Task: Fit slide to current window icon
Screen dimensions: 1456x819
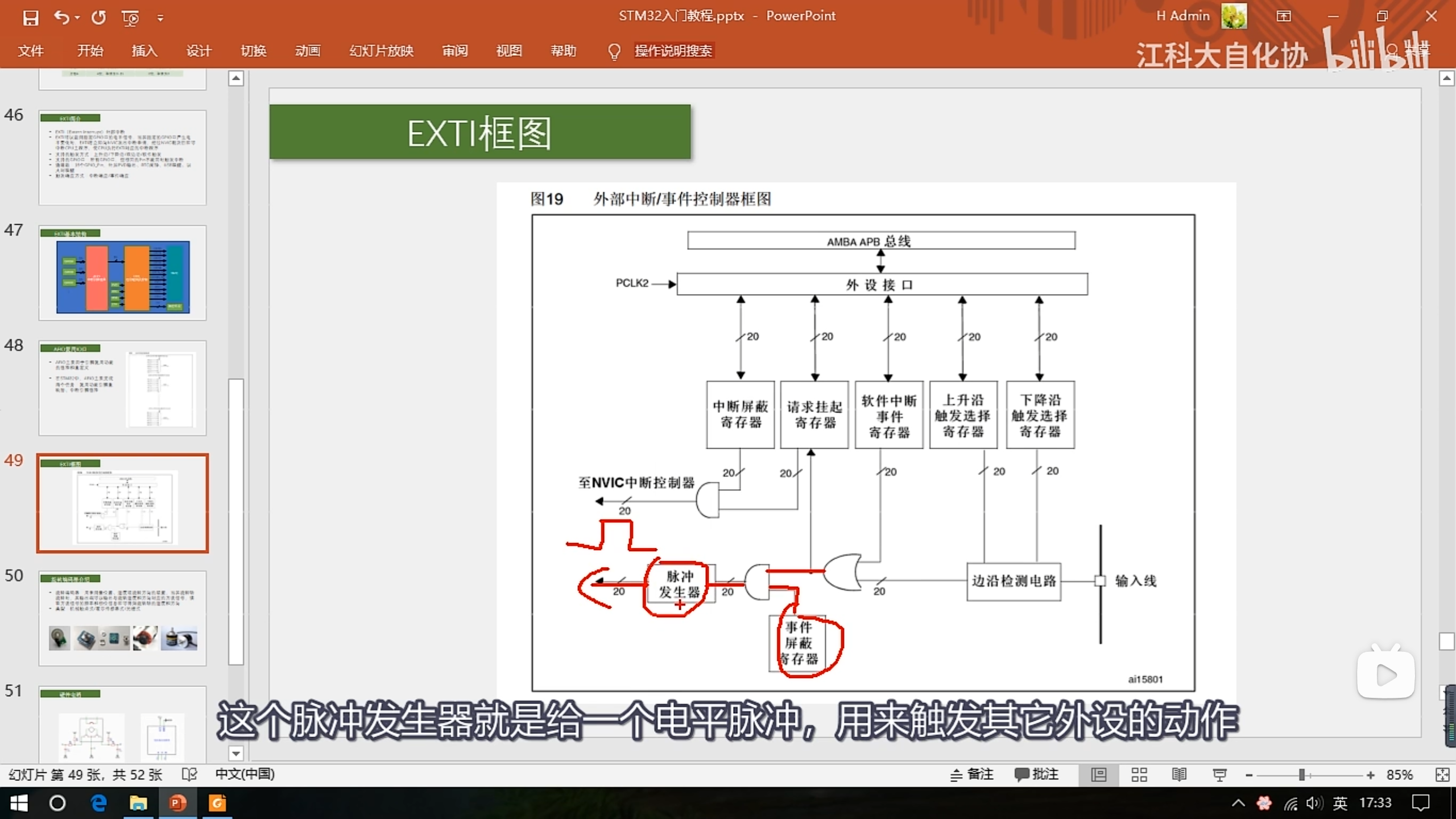Action: [x=1442, y=775]
